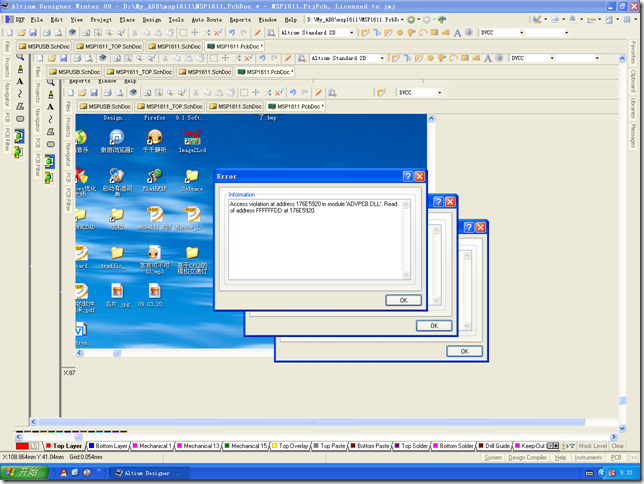Image resolution: width=644 pixels, height=484 pixels.
Task: Open Cross Probe pencil tool
Action: pyautogui.click(x=257, y=32)
